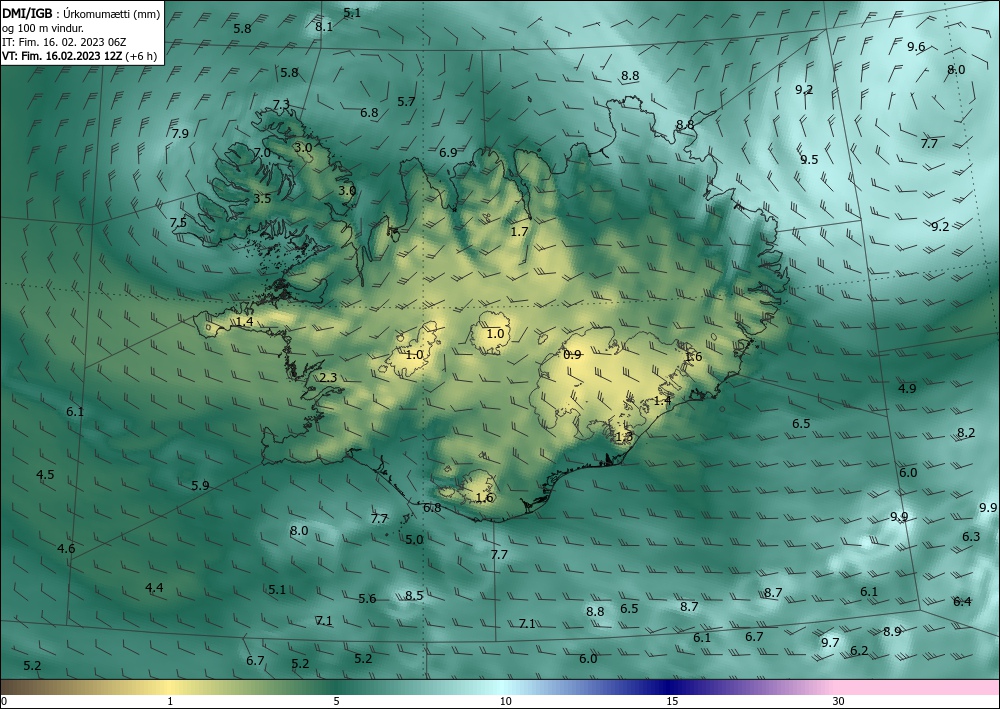1000x709 pixels.
Task: Click the map value "9.6"
Action: pos(916,47)
